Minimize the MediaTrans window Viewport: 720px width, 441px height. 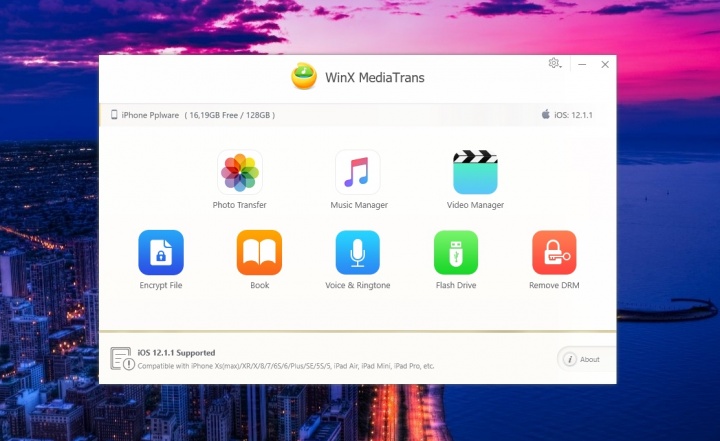pos(582,64)
